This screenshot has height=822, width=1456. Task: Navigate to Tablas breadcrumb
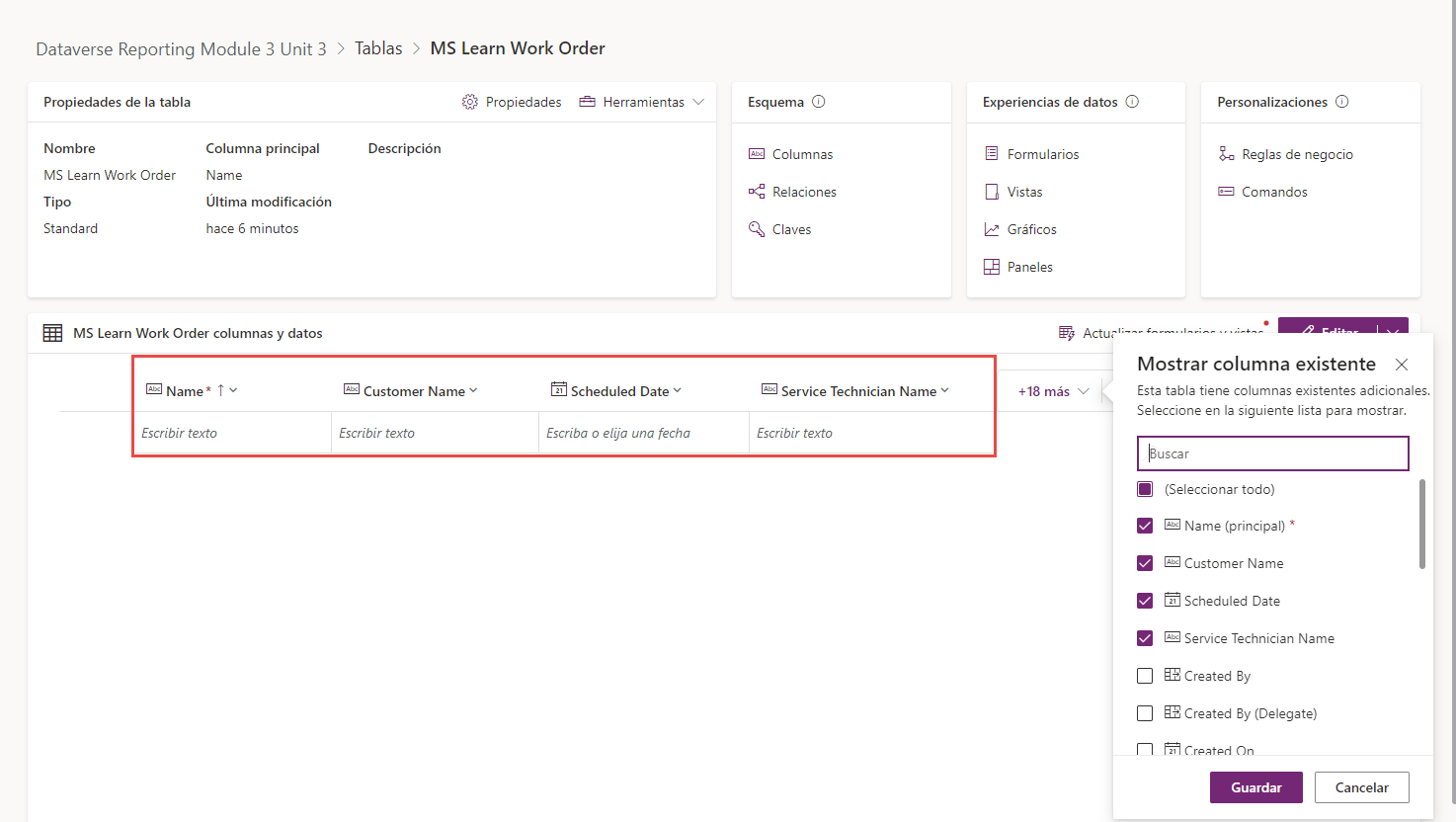click(378, 48)
